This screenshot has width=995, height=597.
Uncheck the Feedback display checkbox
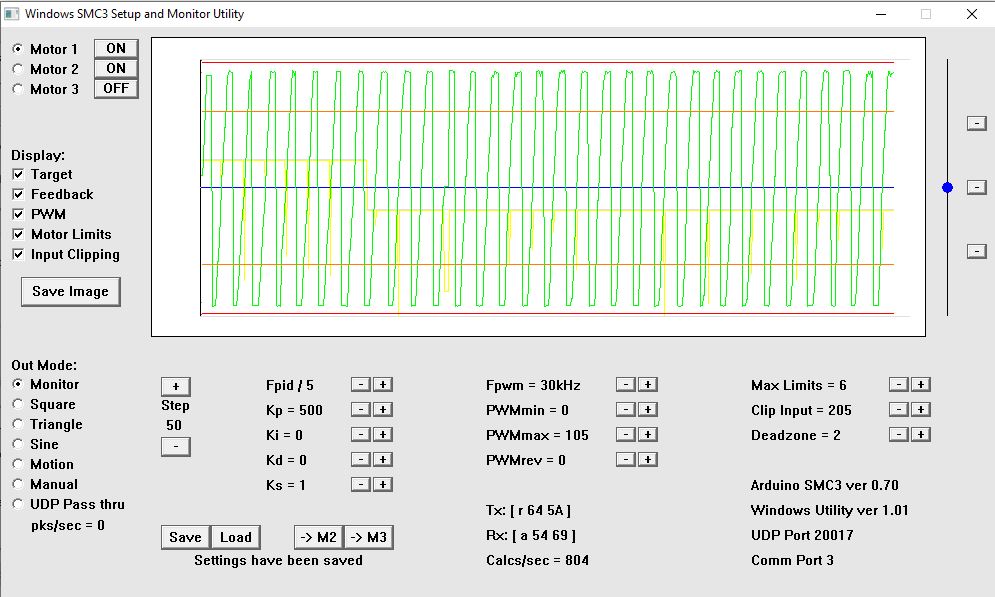18,195
